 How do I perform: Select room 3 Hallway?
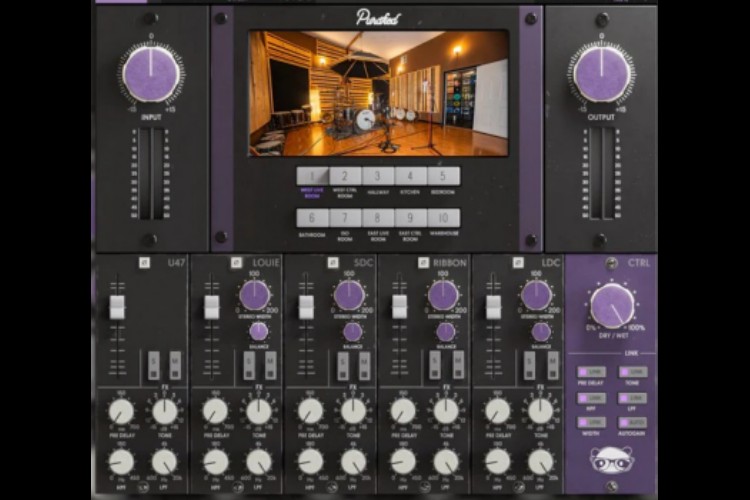click(378, 176)
